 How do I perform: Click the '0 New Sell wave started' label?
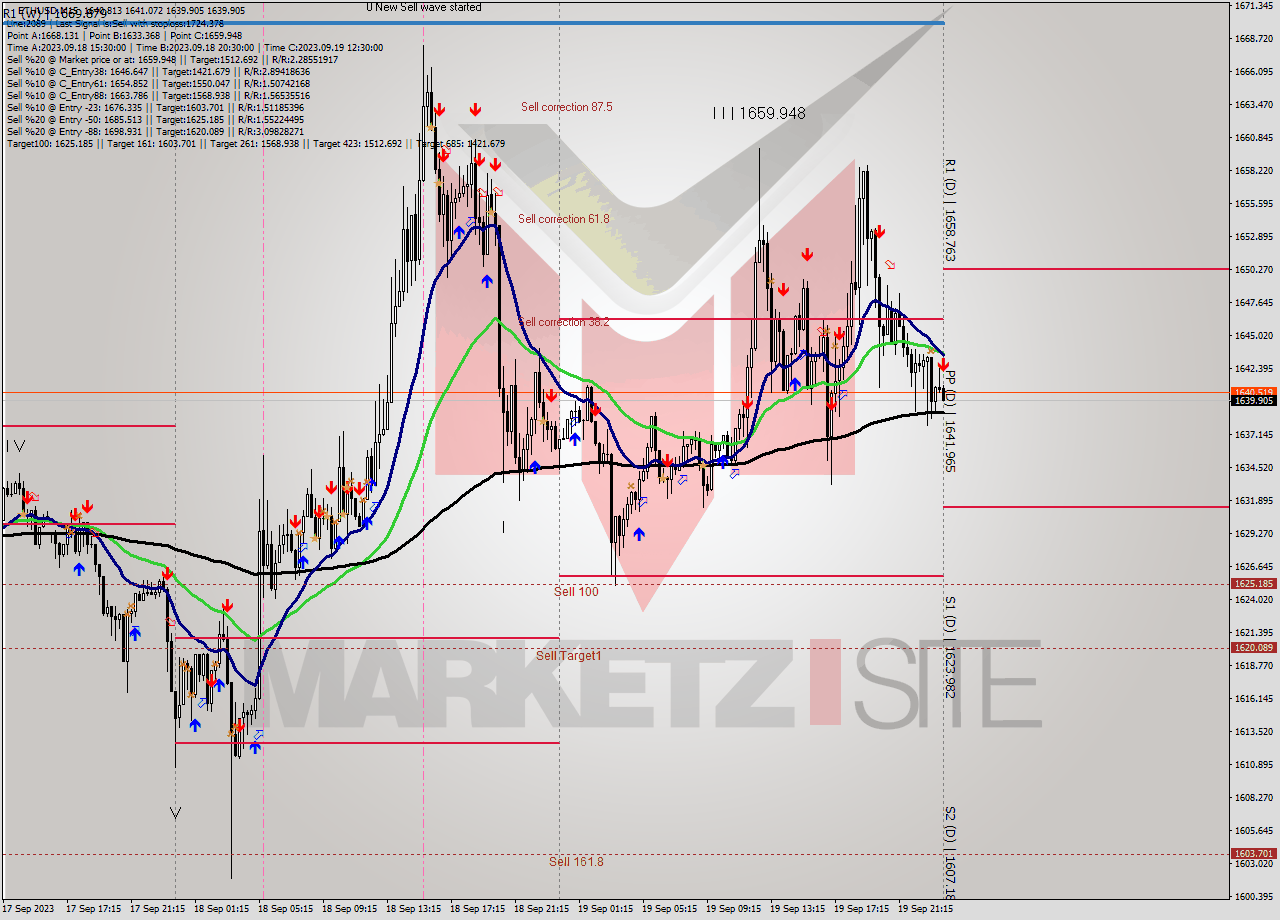423,7
